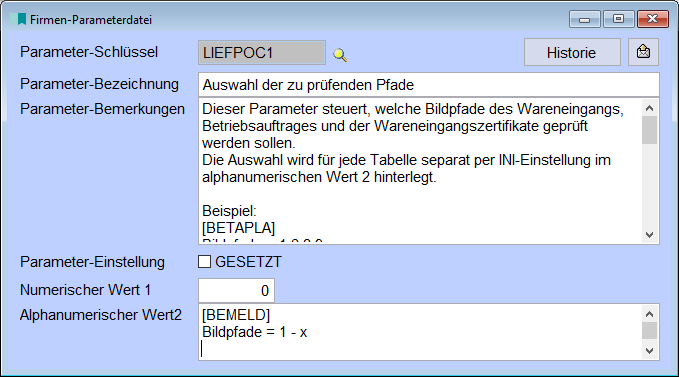
Task: Click the scroll-down arrow in Alphanumerischer Wert2
Action: pos(649,351)
